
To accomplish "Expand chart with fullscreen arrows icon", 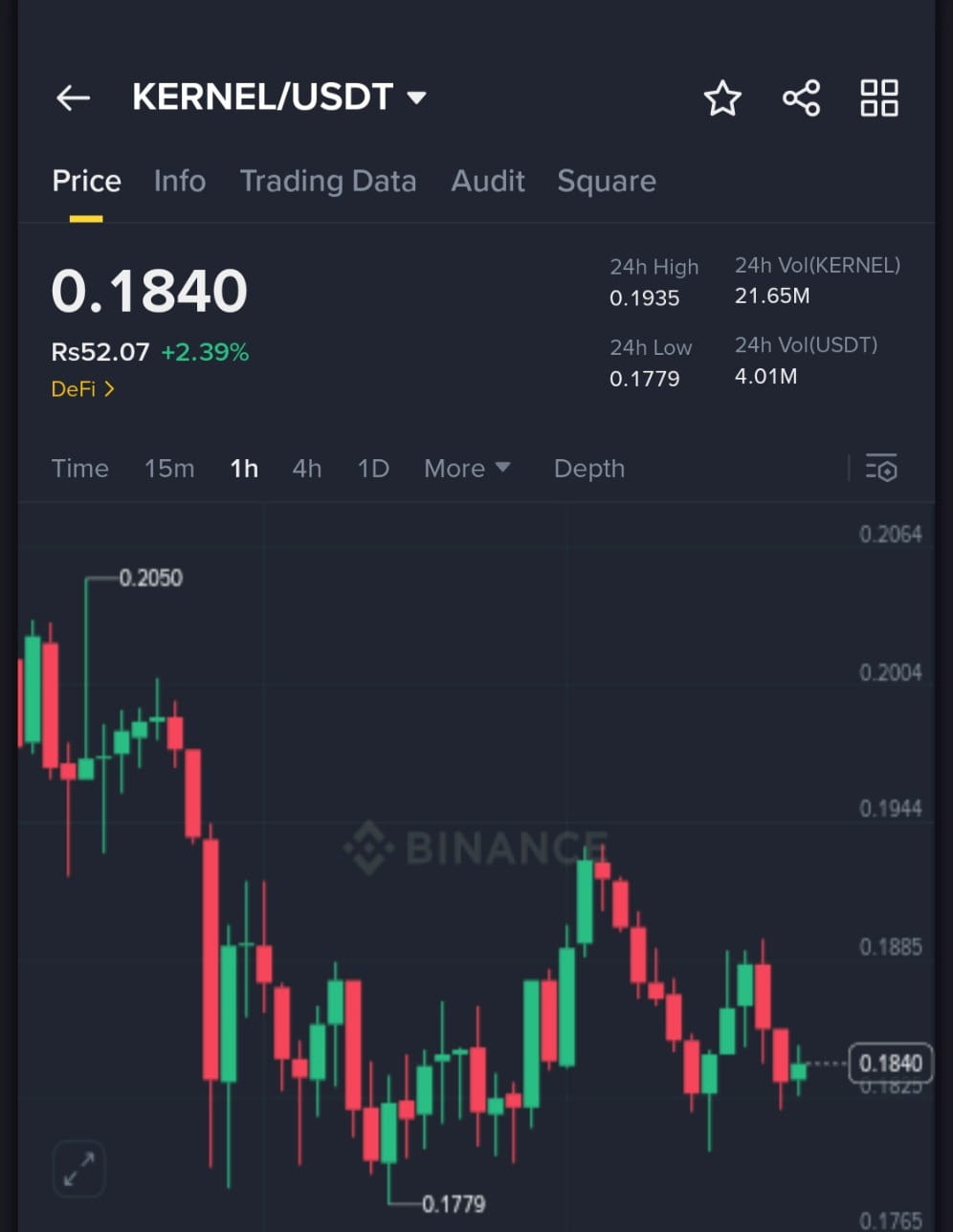I will (78, 1169).
